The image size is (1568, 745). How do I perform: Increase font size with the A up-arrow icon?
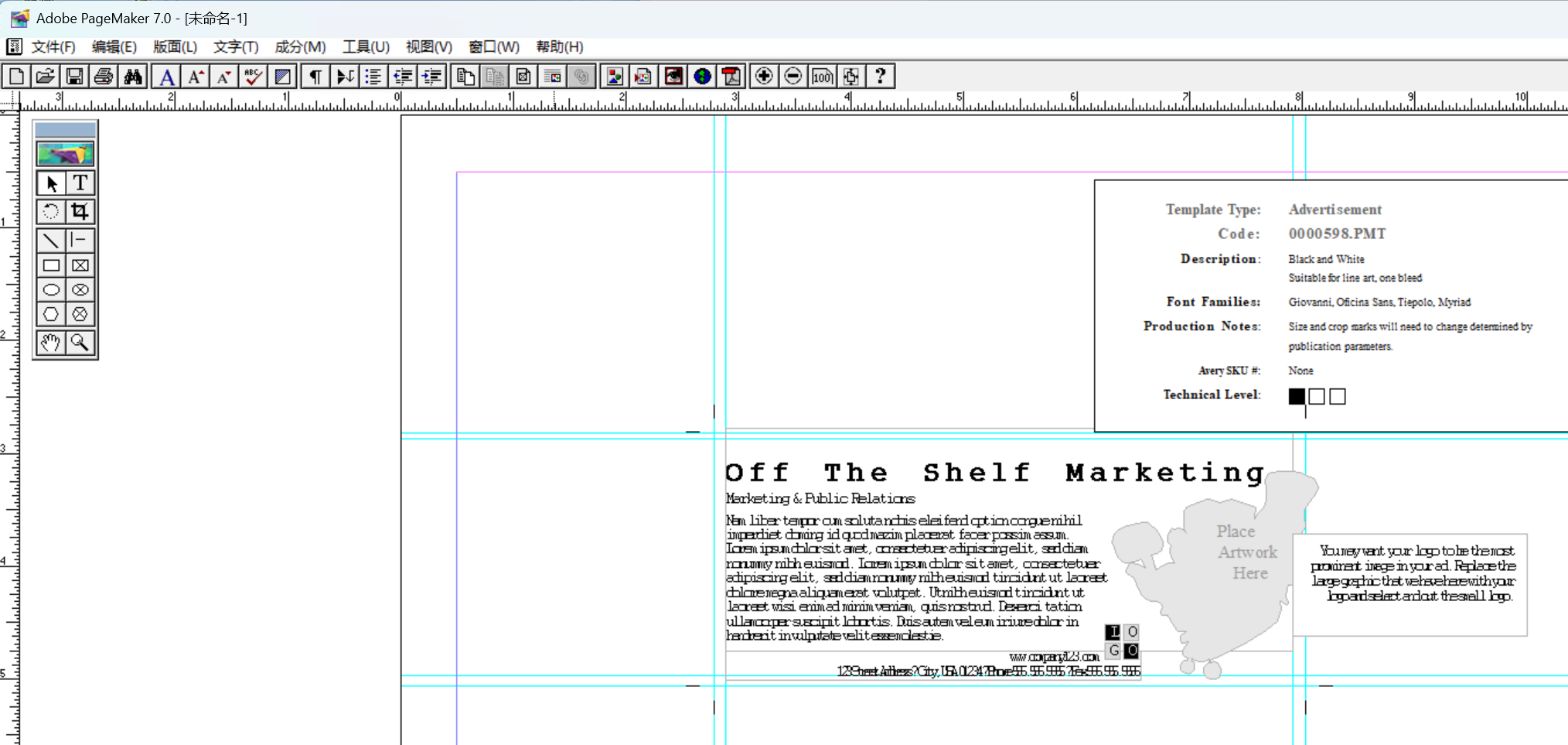pyautogui.click(x=196, y=76)
